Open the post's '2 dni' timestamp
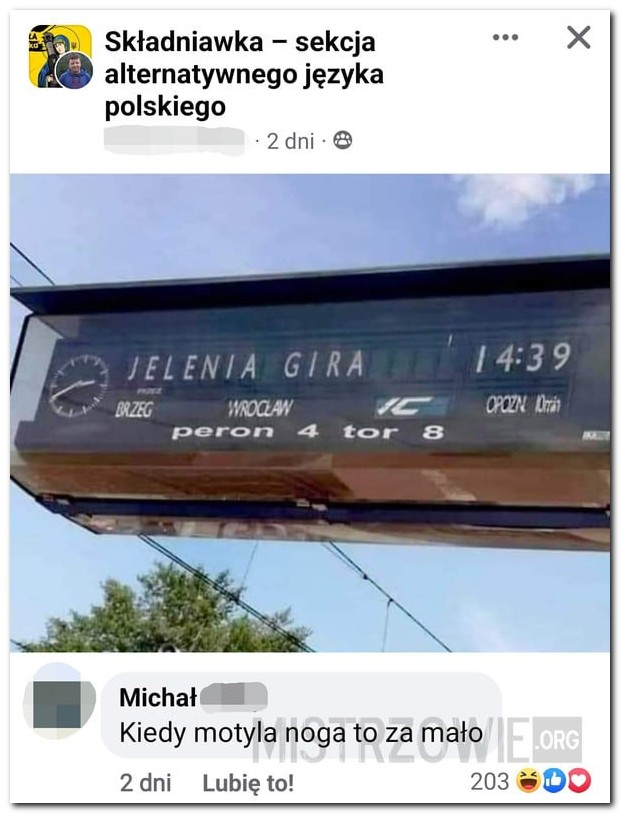621x814 pixels. 290,141
